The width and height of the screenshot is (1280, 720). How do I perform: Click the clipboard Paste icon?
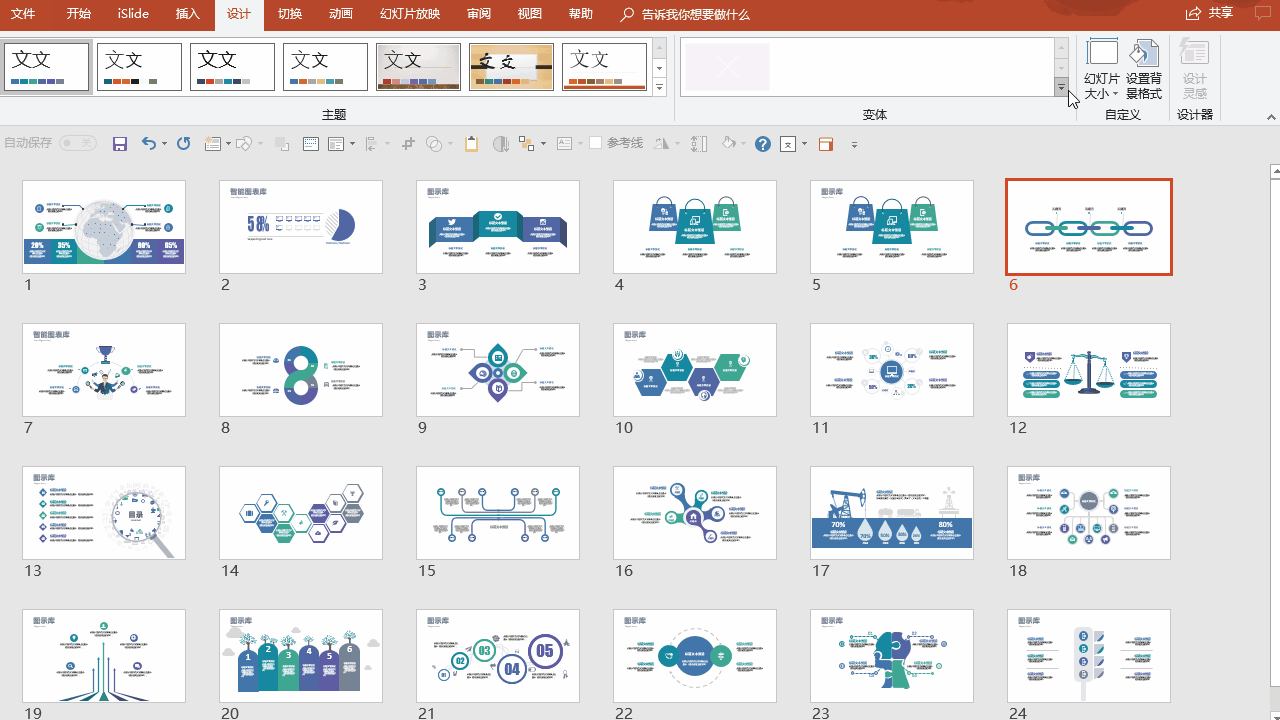pyautogui.click(x=471, y=144)
